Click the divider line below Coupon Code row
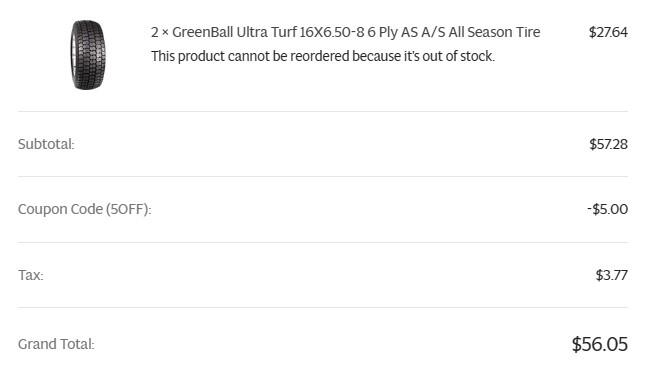Image resolution: width=659 pixels, height=376 pixels. (x=323, y=242)
